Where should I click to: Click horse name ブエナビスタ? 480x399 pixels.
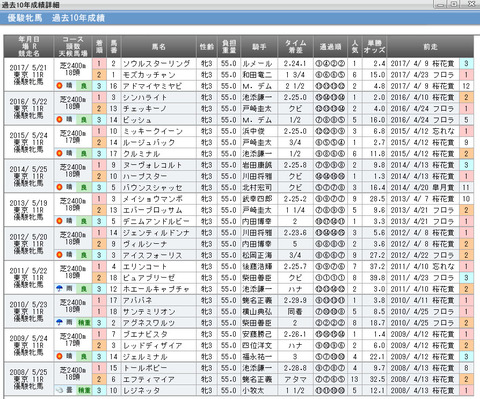pyautogui.click(x=145, y=334)
